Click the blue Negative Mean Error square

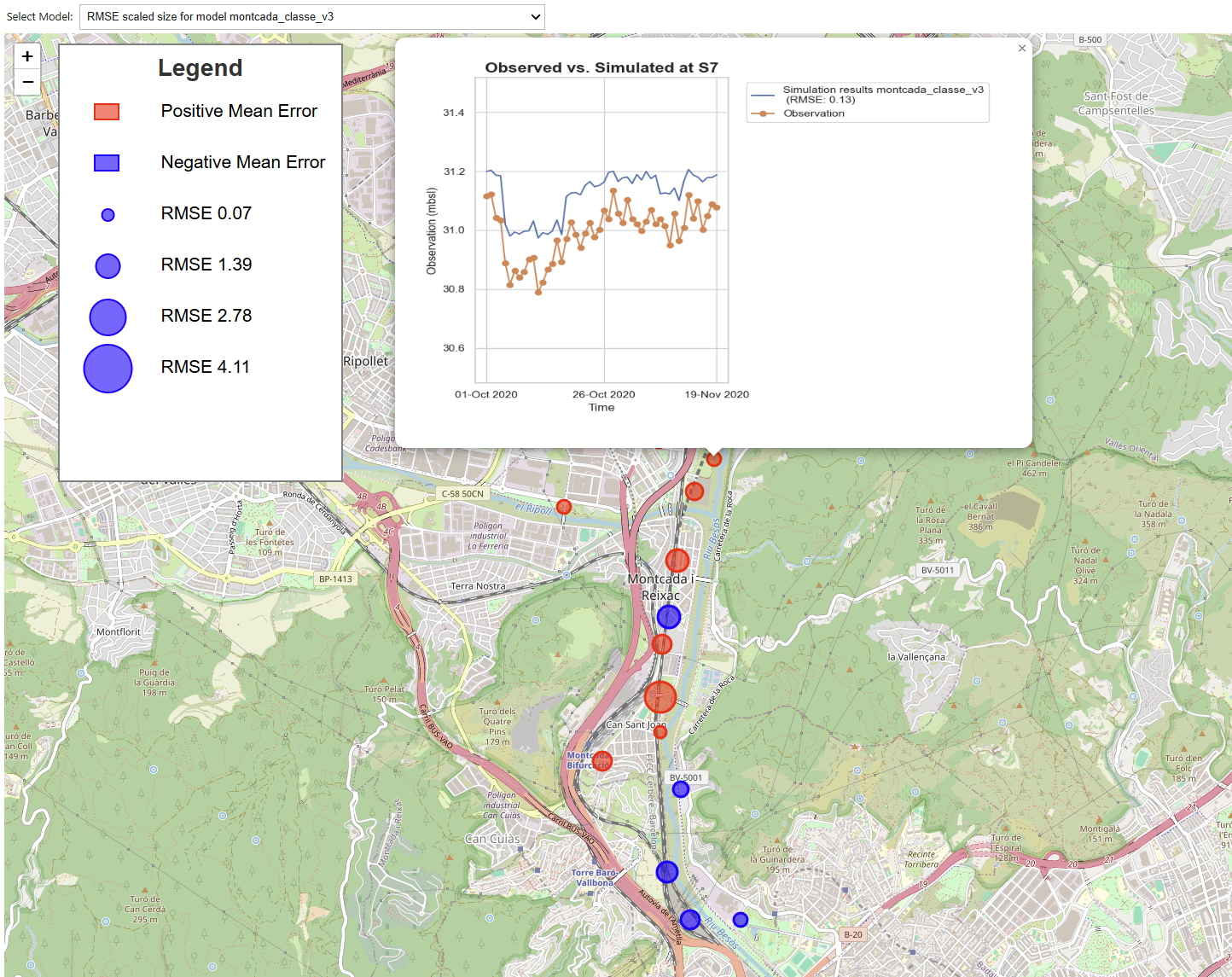tap(107, 162)
